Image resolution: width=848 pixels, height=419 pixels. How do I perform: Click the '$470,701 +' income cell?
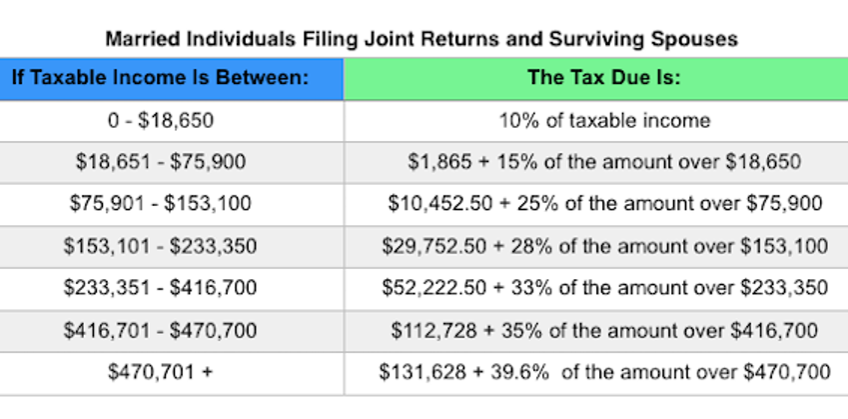[161, 372]
